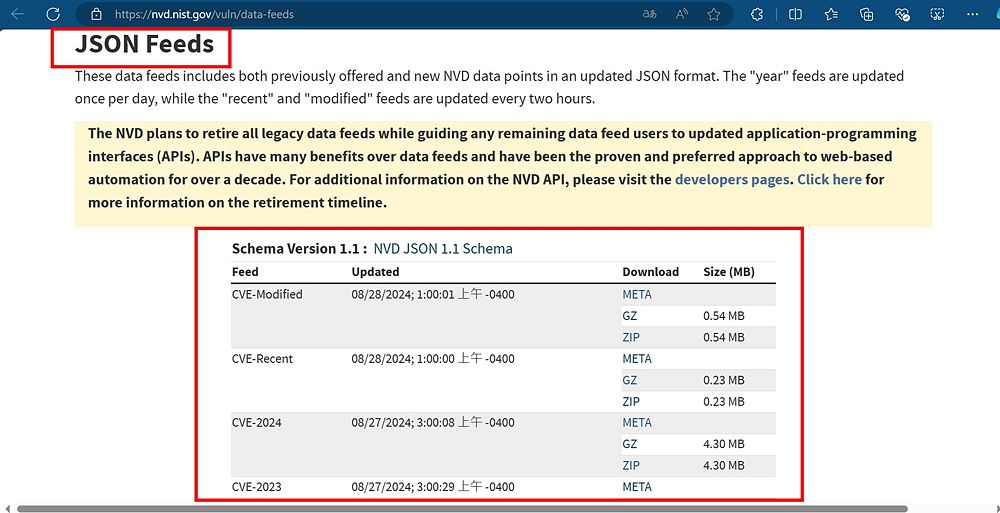1000x513 pixels.
Task: Download the CVE-Recent GZ file
Action: tap(629, 380)
